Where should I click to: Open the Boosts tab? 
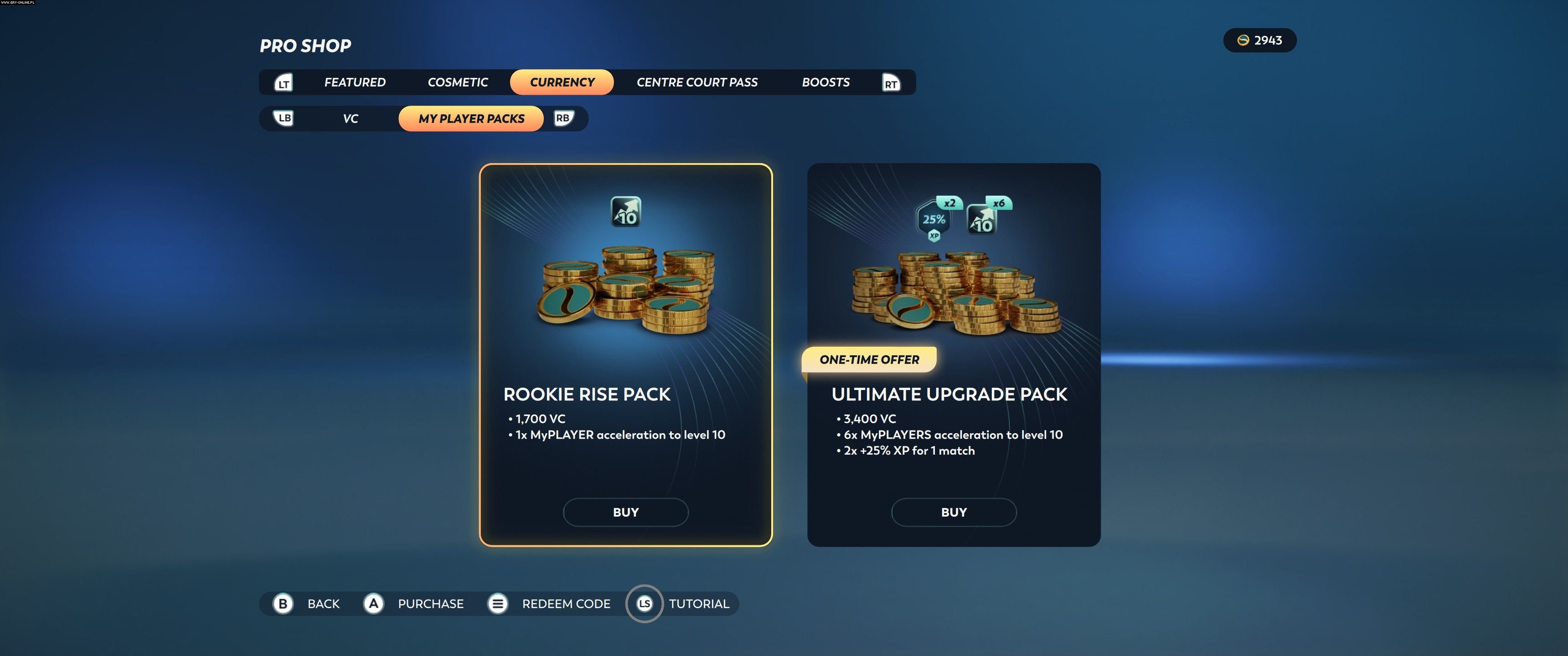825,82
